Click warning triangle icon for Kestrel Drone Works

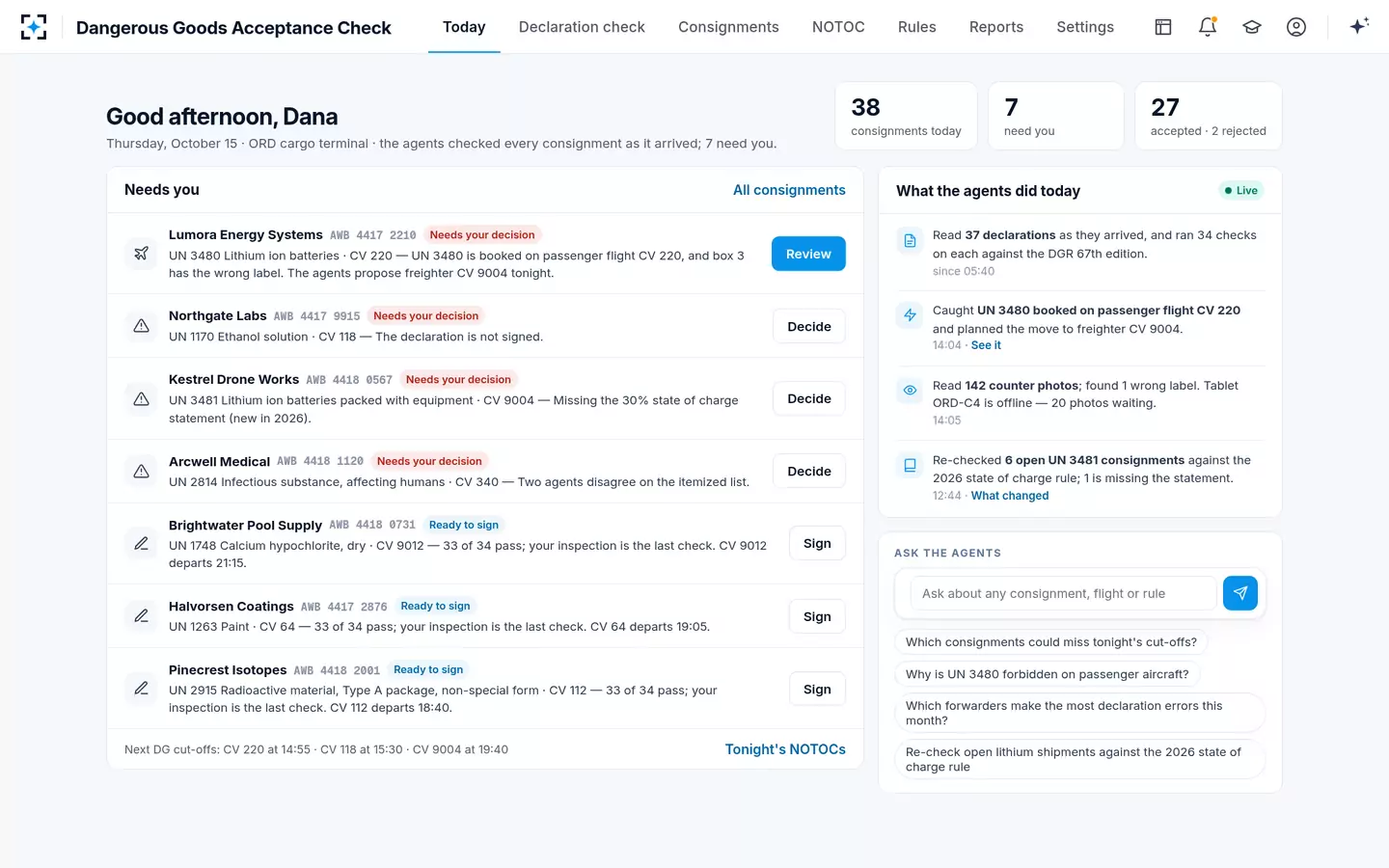(141, 398)
